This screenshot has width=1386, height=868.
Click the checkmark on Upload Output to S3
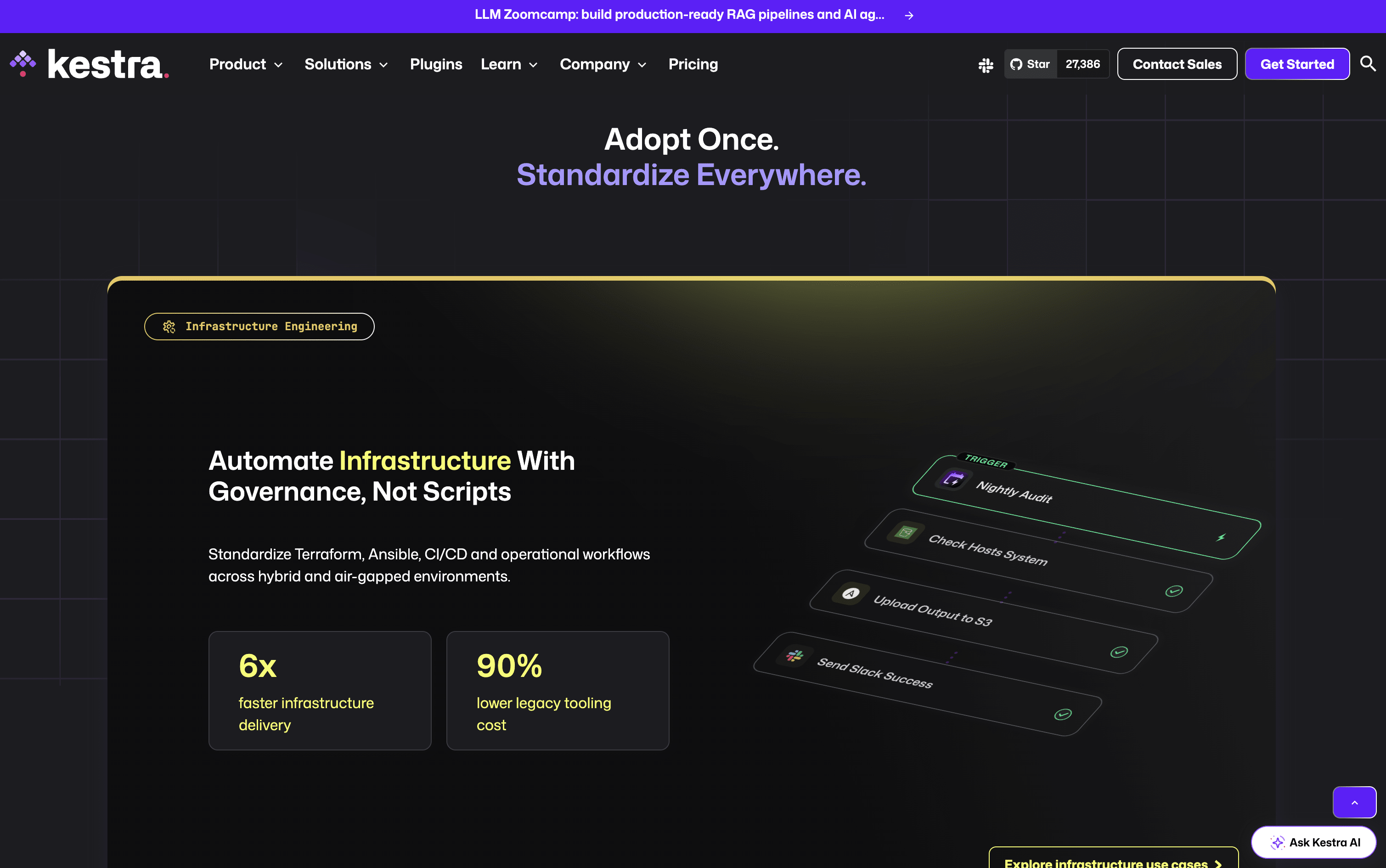[x=1119, y=652]
